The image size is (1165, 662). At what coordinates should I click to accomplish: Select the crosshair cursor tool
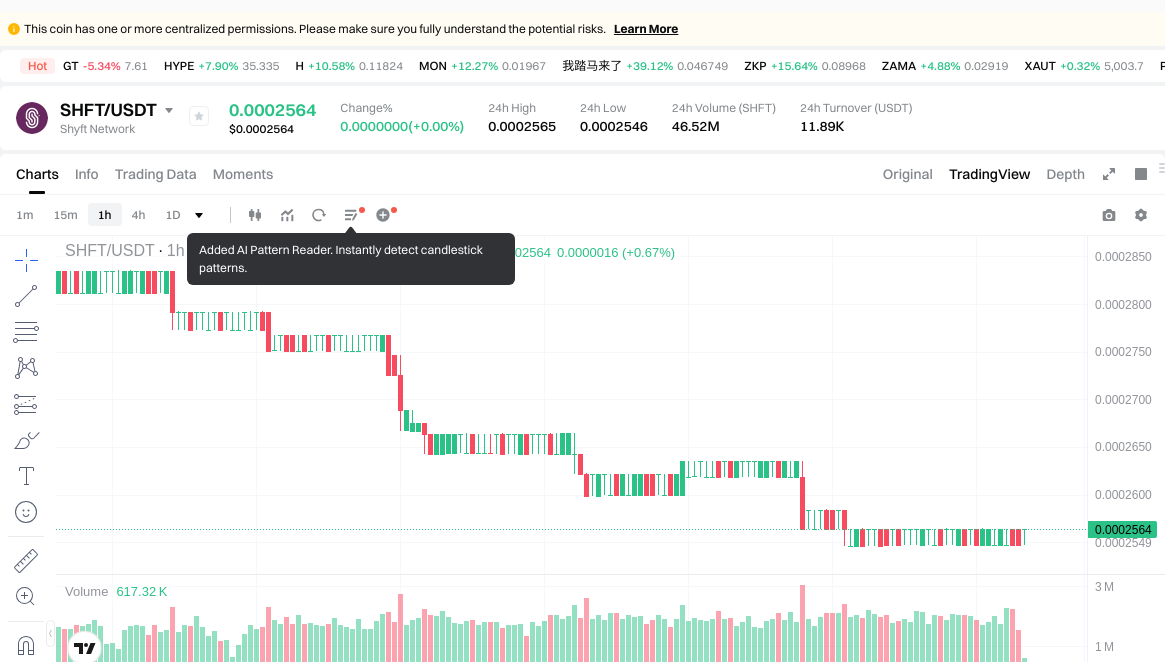(x=26, y=261)
